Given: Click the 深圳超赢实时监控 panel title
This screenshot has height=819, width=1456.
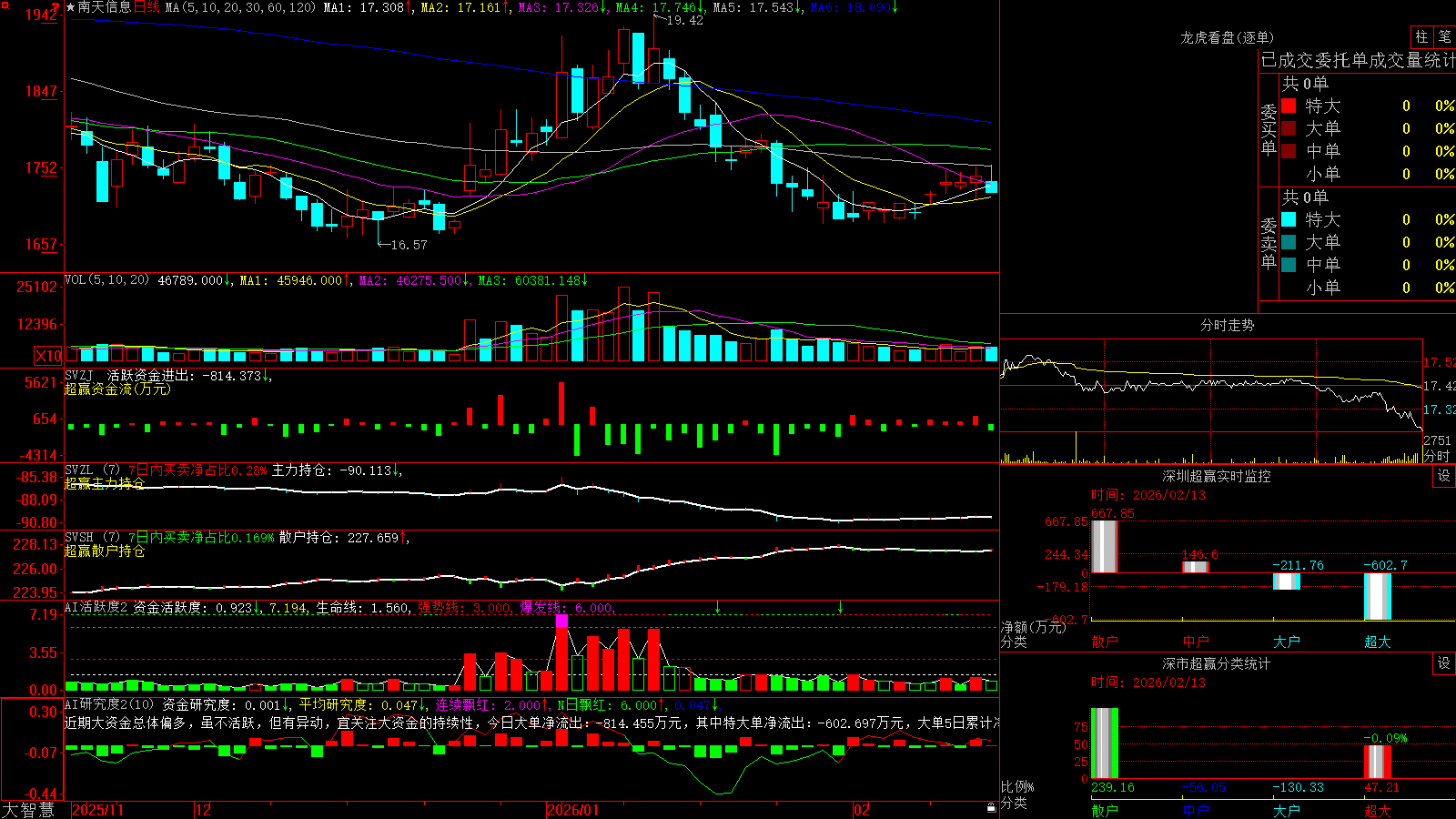Looking at the screenshot, I should pyautogui.click(x=1216, y=476).
